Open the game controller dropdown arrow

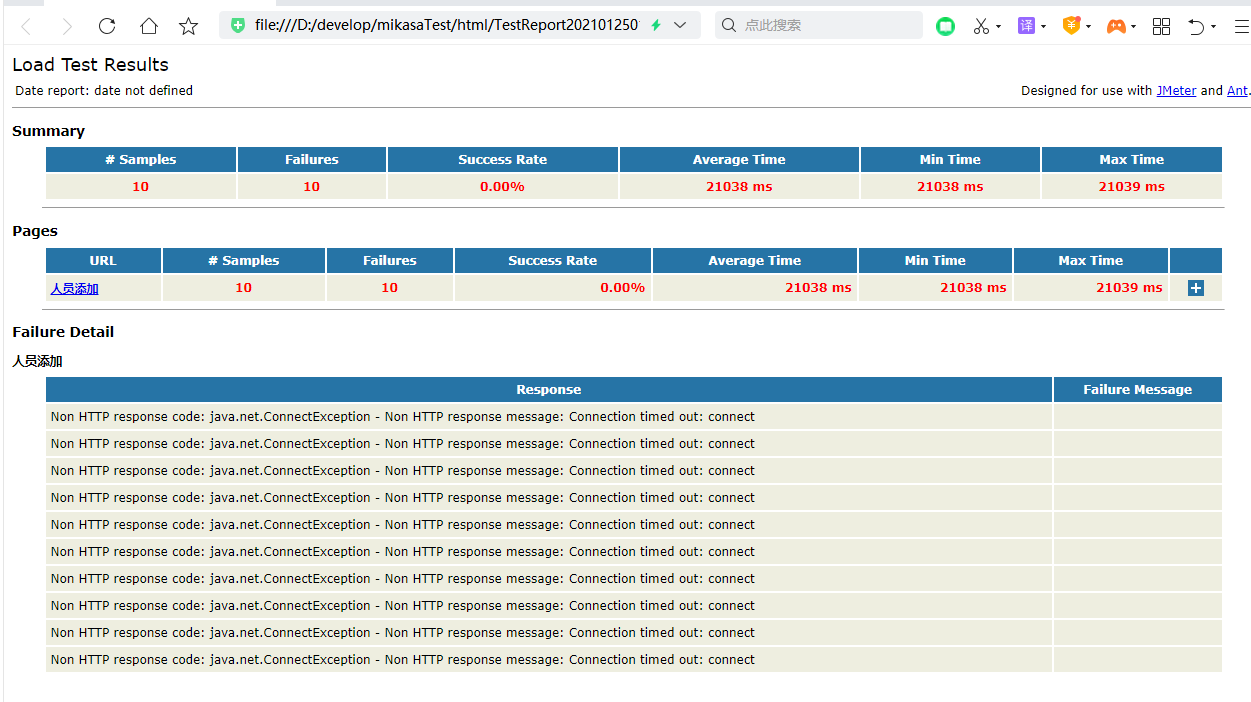pyautogui.click(x=1133, y=27)
